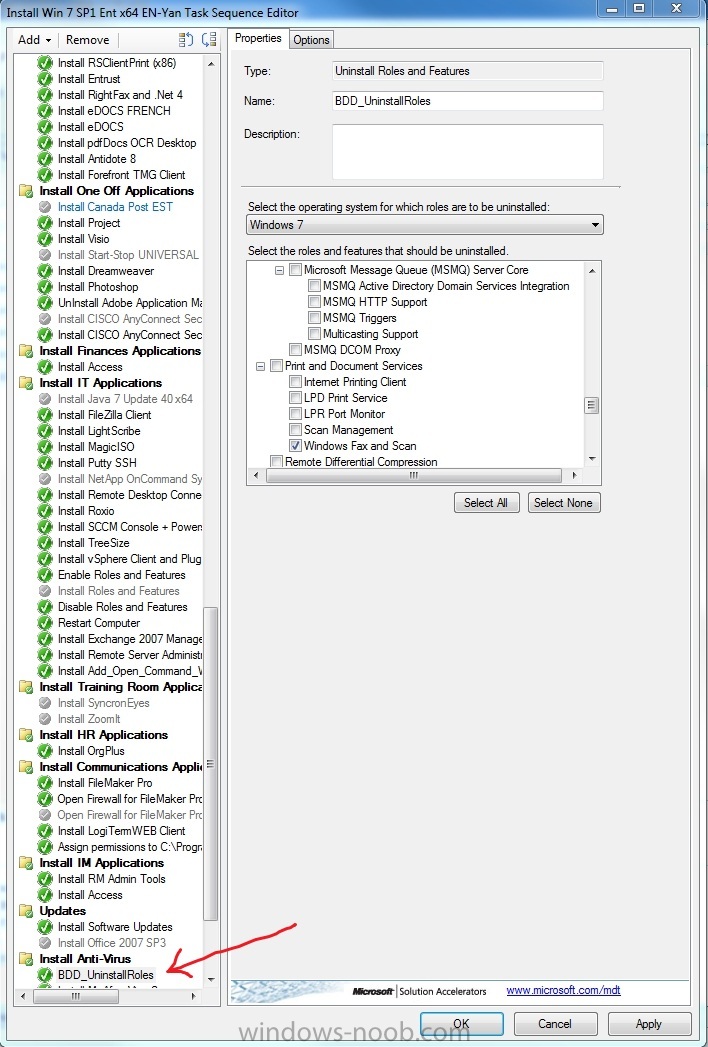Check LPR Port Monitor box
This screenshot has height=1047, width=708.
click(x=295, y=414)
